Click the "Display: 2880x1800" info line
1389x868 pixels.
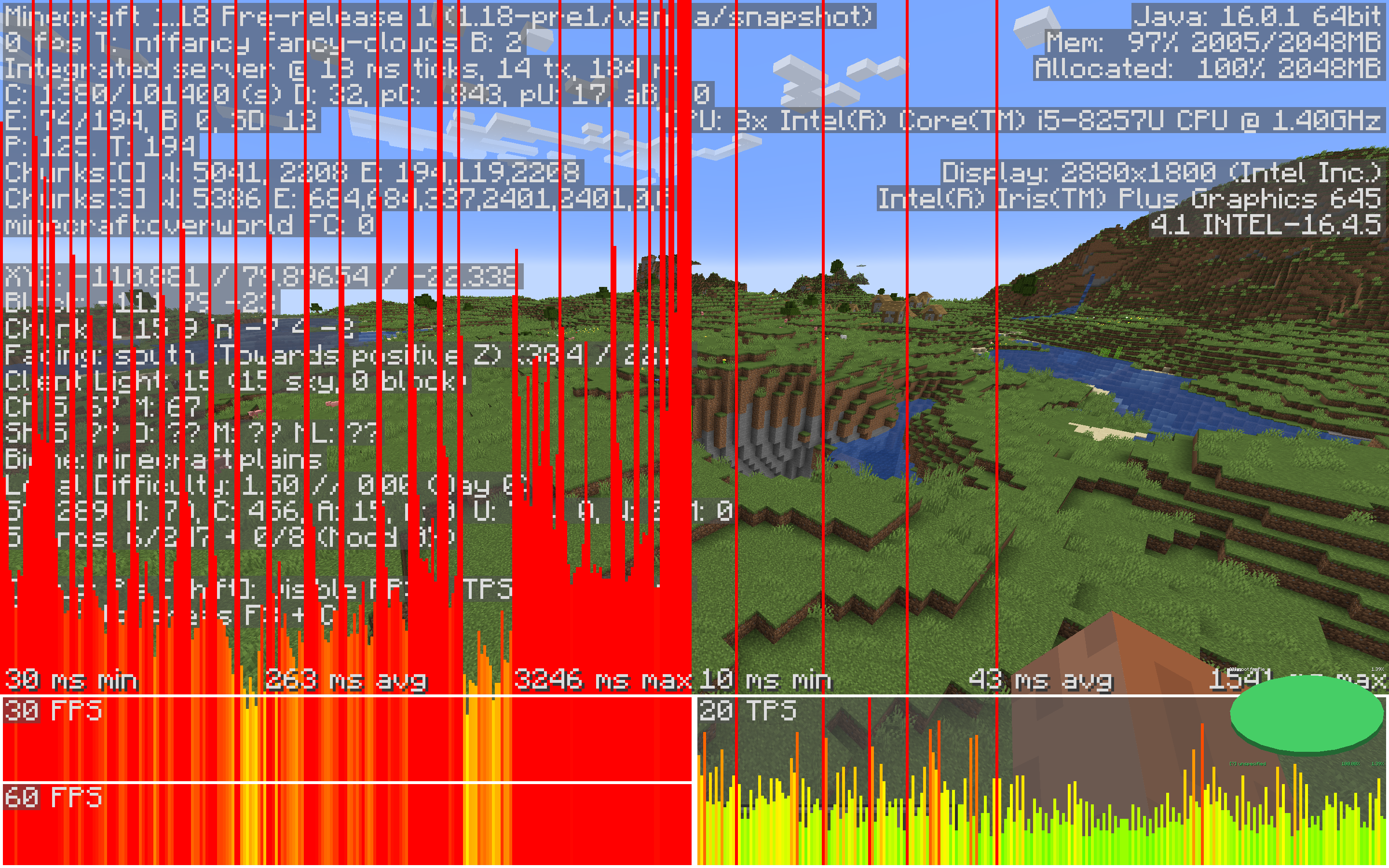click(1160, 173)
